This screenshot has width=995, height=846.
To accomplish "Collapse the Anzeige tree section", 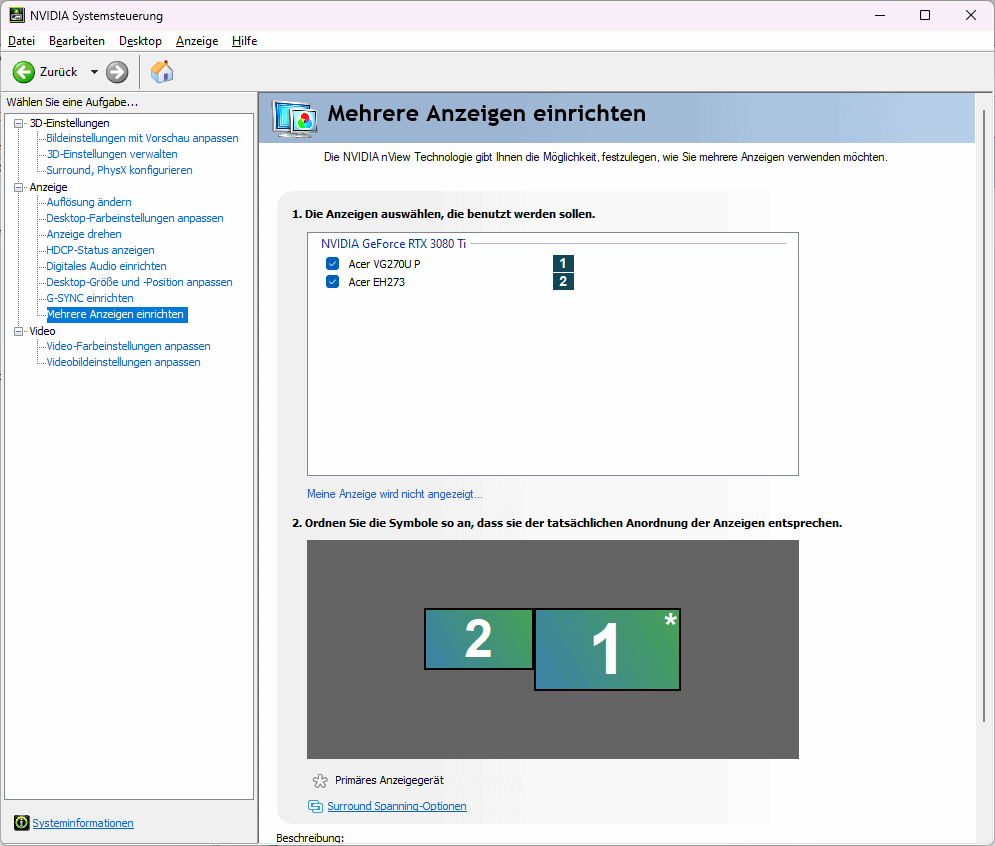I will 18,187.
